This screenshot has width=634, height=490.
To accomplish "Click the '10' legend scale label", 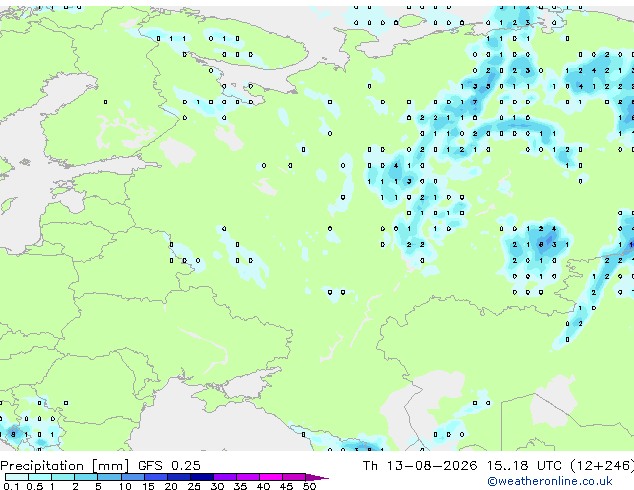I will [x=125, y=486].
